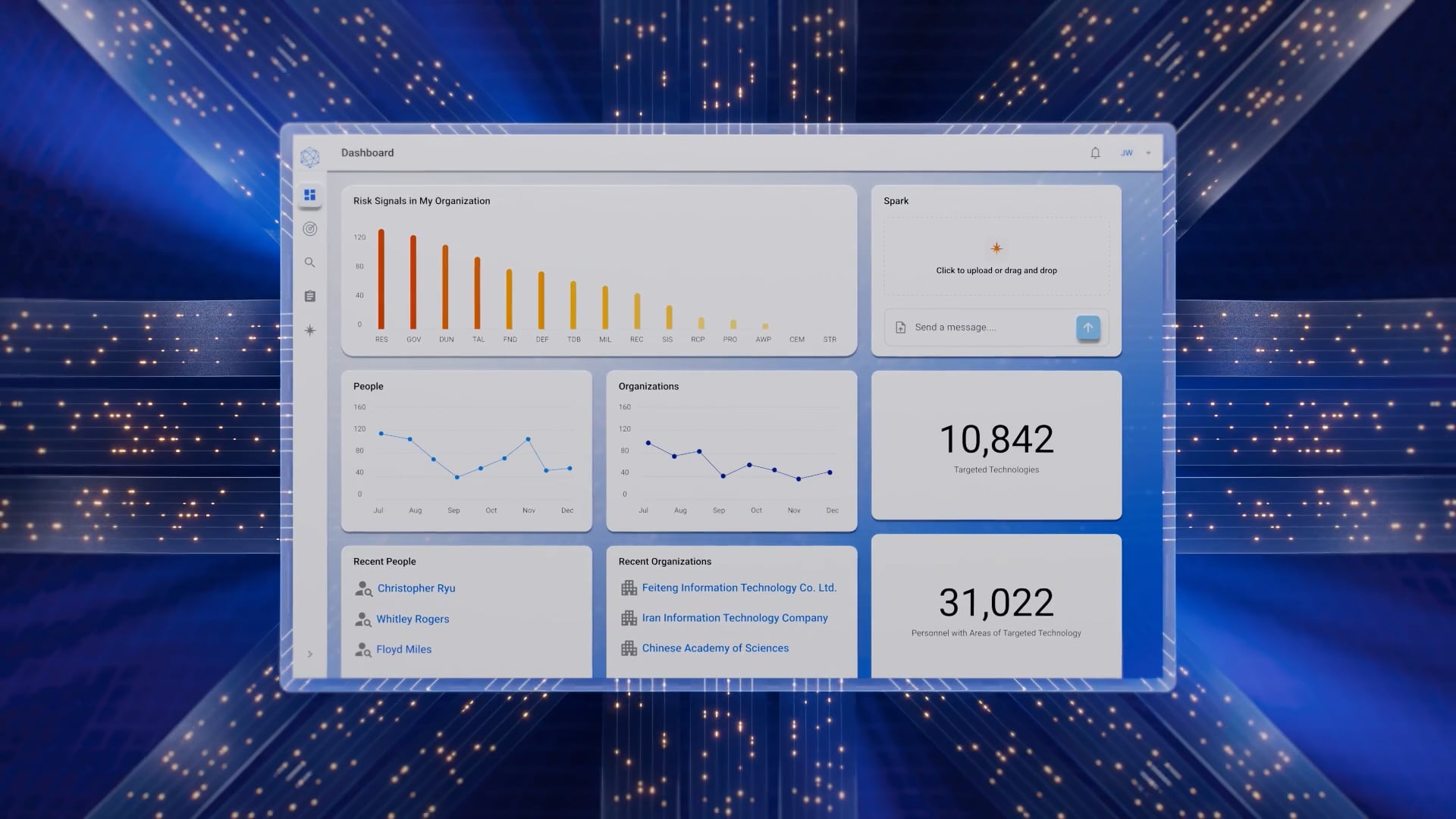Click the Send a message input field
The width and height of the screenshot is (1456, 819).
pyautogui.click(x=992, y=328)
